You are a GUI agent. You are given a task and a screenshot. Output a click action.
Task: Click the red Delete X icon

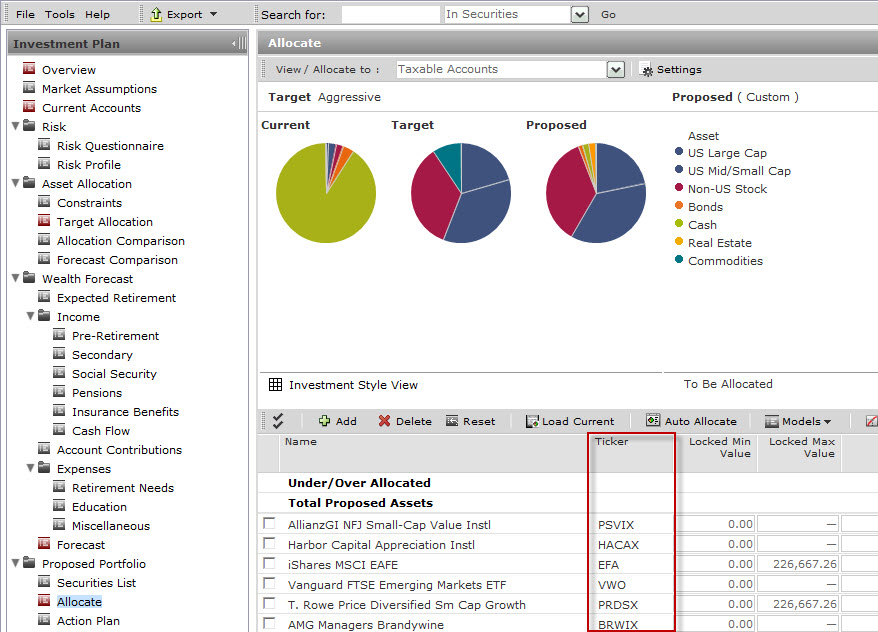coord(384,421)
